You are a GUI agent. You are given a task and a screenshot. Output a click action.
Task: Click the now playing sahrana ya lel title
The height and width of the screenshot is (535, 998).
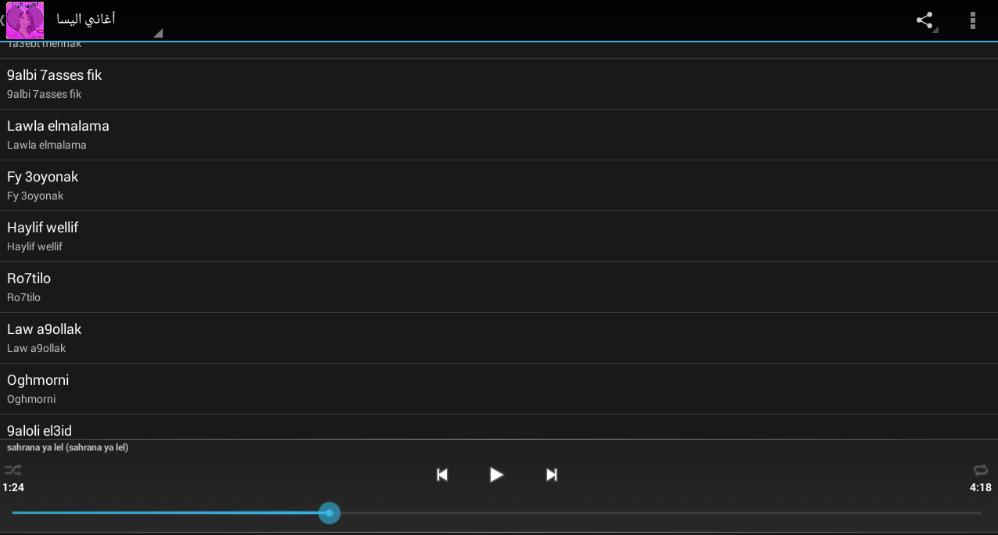67,447
